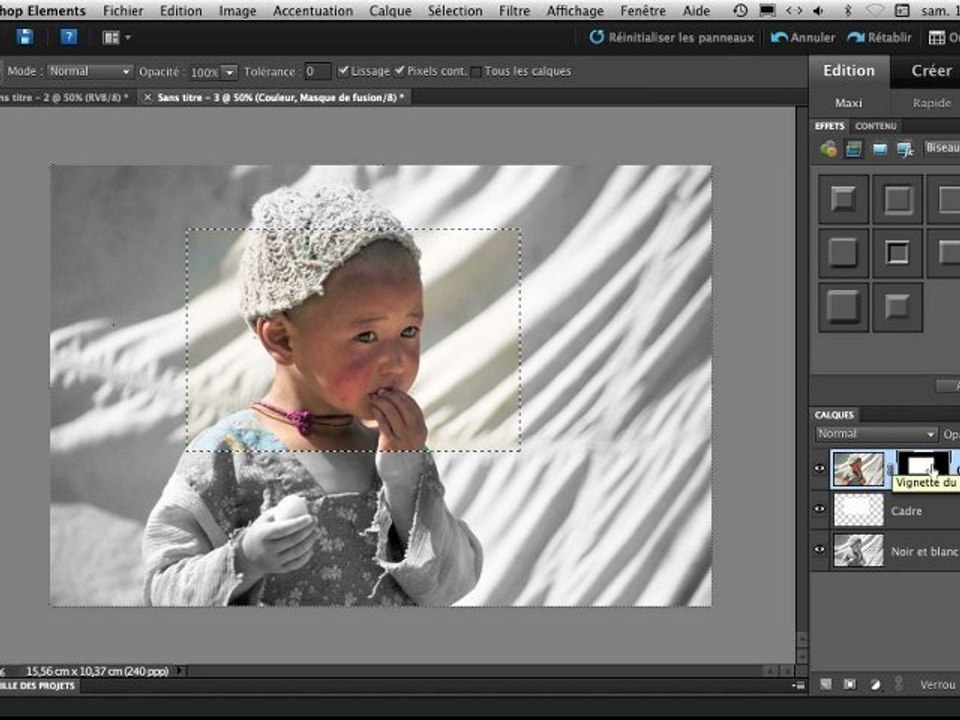This screenshot has width=960, height=720.
Task: Click the Bluetooth icon in the macOS menu bar
Action: click(848, 10)
